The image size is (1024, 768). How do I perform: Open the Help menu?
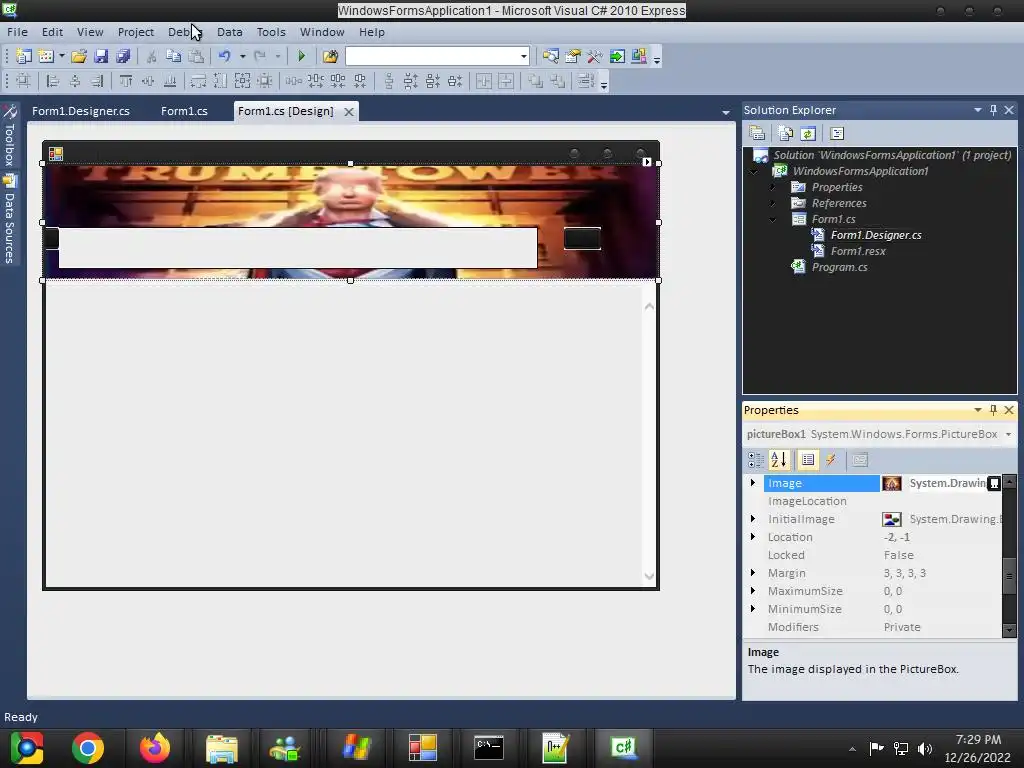pyautogui.click(x=372, y=32)
